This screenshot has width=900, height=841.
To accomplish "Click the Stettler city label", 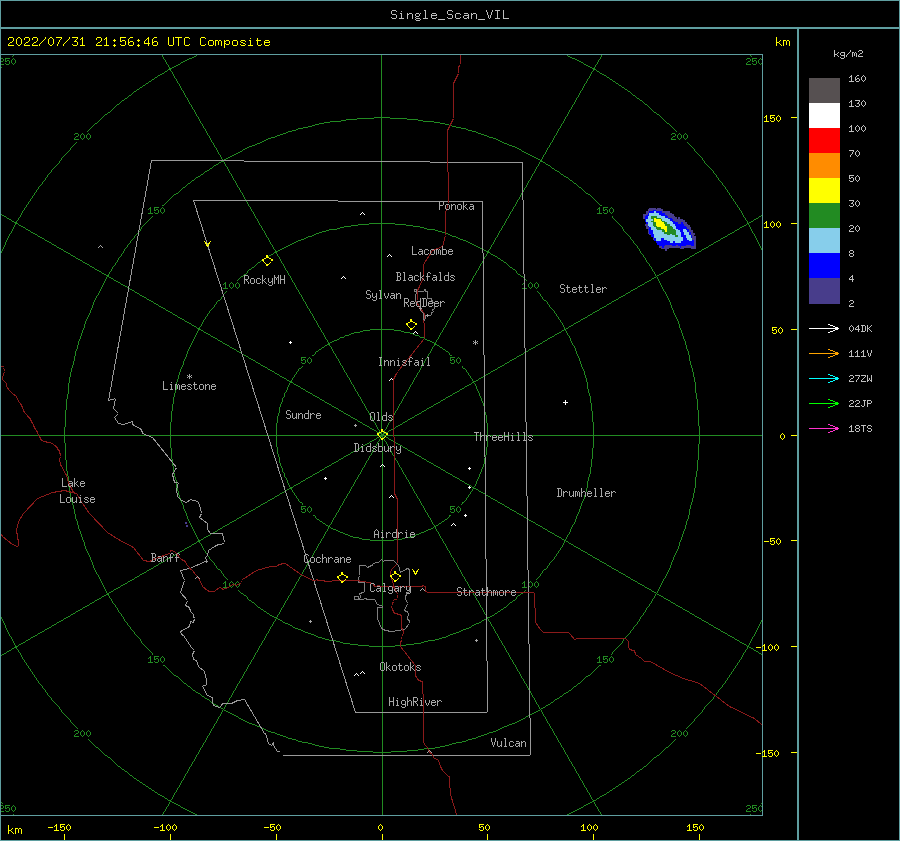I will pos(583,289).
